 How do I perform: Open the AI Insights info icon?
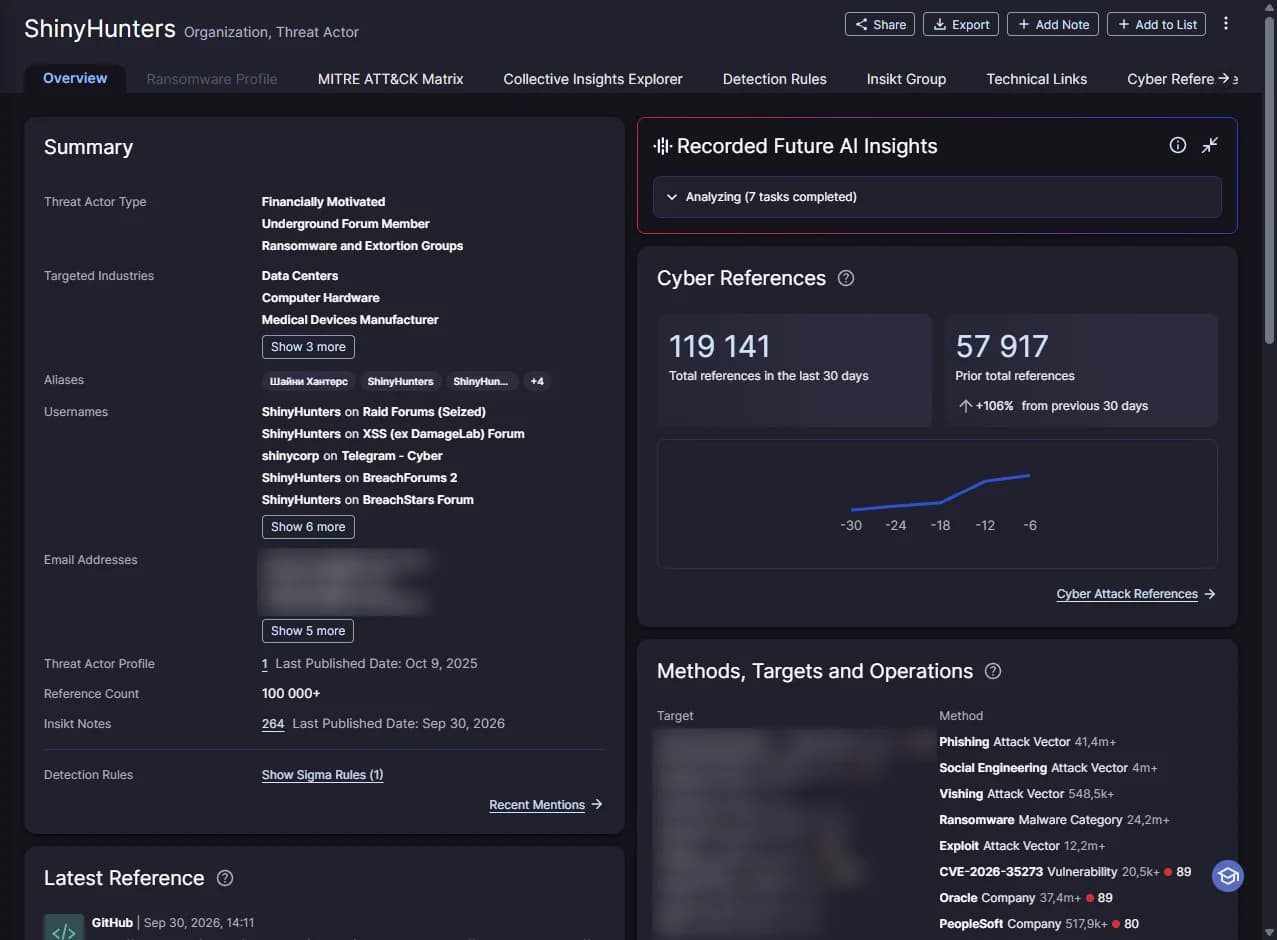(x=1178, y=146)
